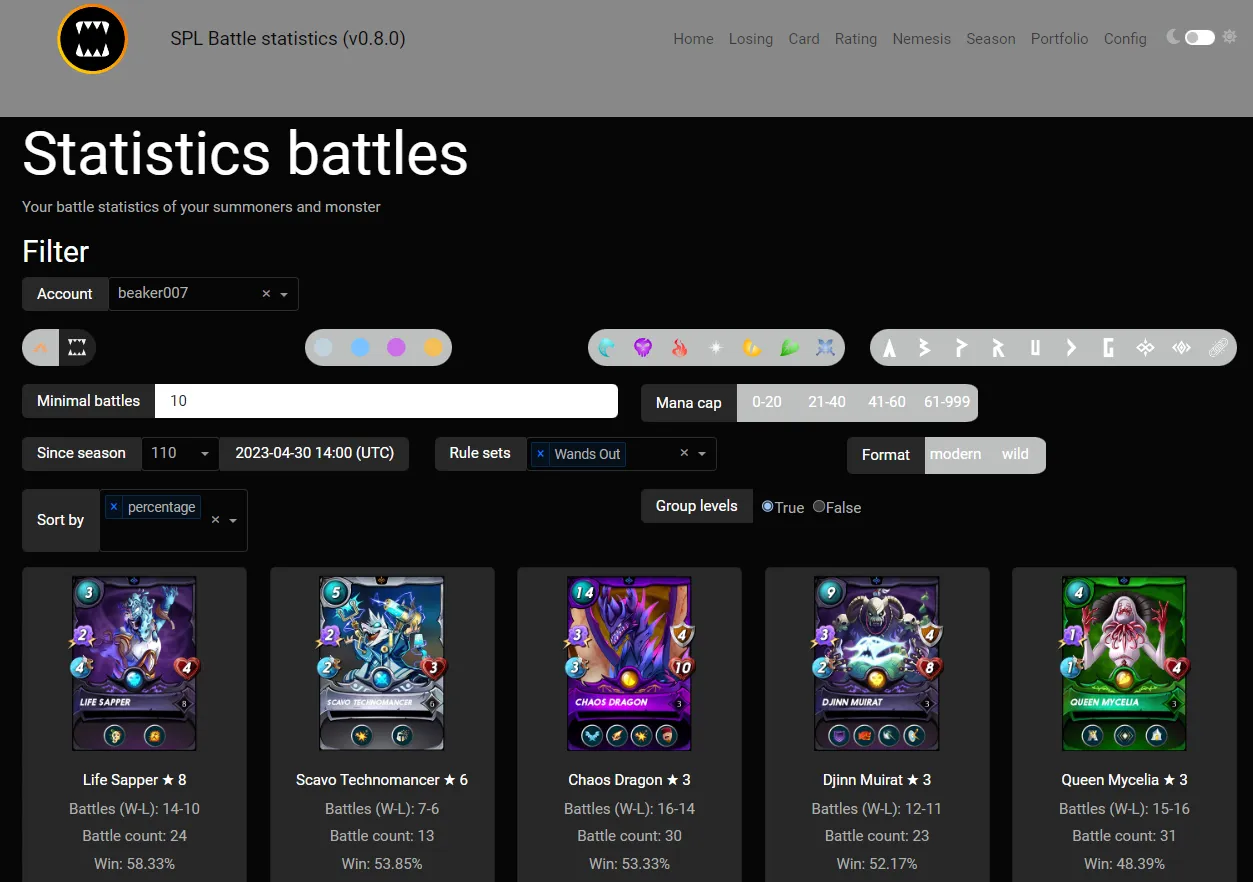Filter by Water element icon
This screenshot has height=882, width=1253.
tap(606, 347)
